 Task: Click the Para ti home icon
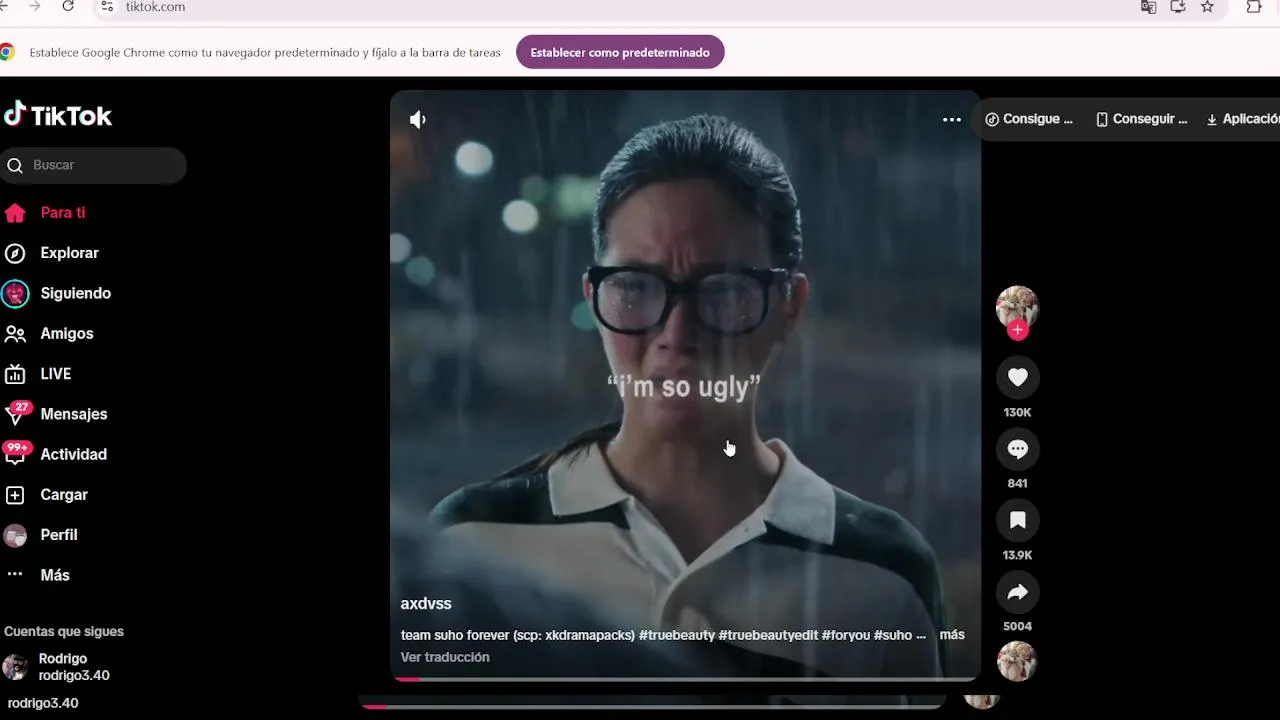click(x=15, y=213)
